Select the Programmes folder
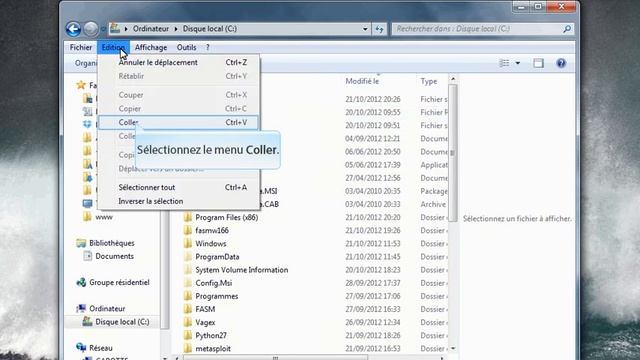 pos(216,296)
